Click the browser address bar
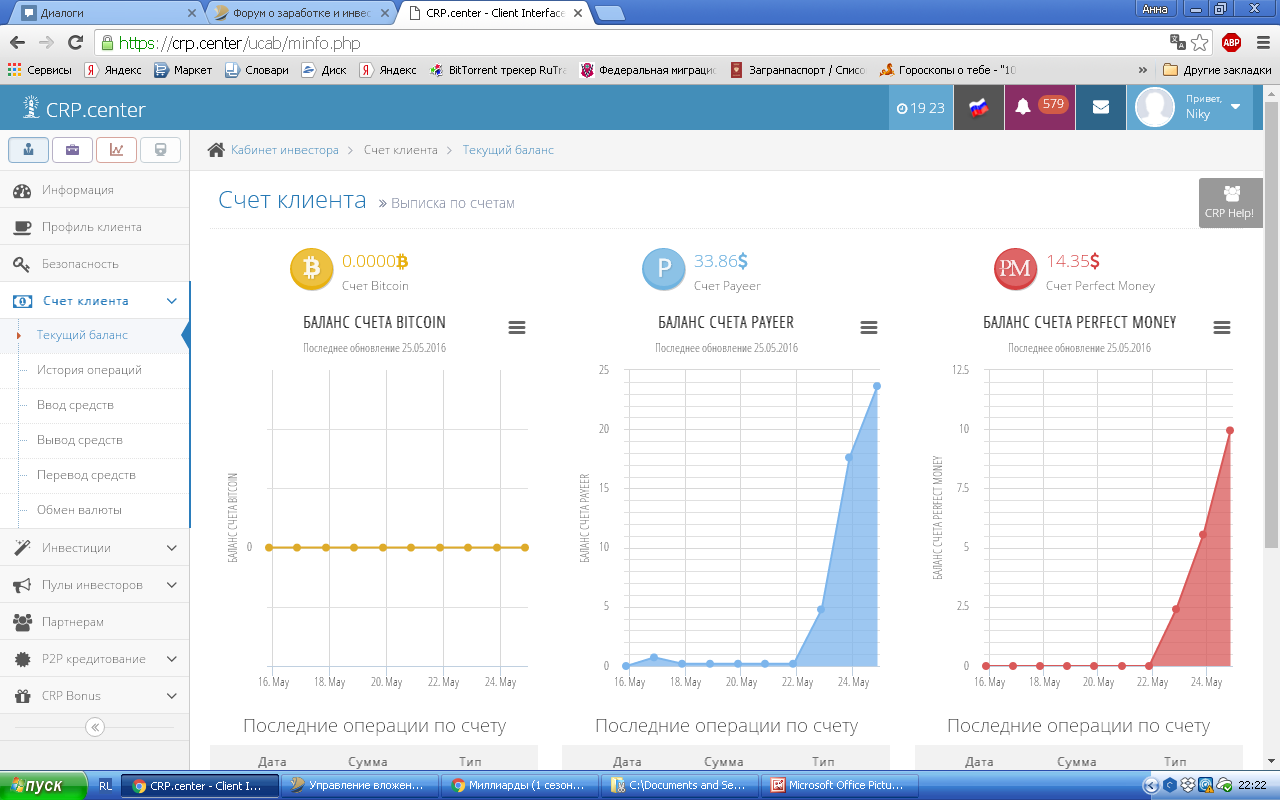The image size is (1280, 800). coord(640,43)
